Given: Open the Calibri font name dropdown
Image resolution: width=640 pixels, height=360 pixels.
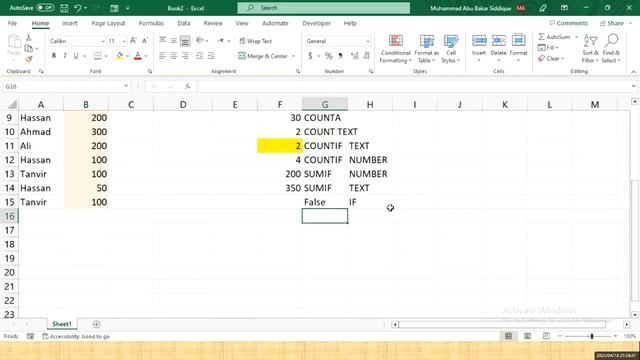Looking at the screenshot, I should pos(103,41).
